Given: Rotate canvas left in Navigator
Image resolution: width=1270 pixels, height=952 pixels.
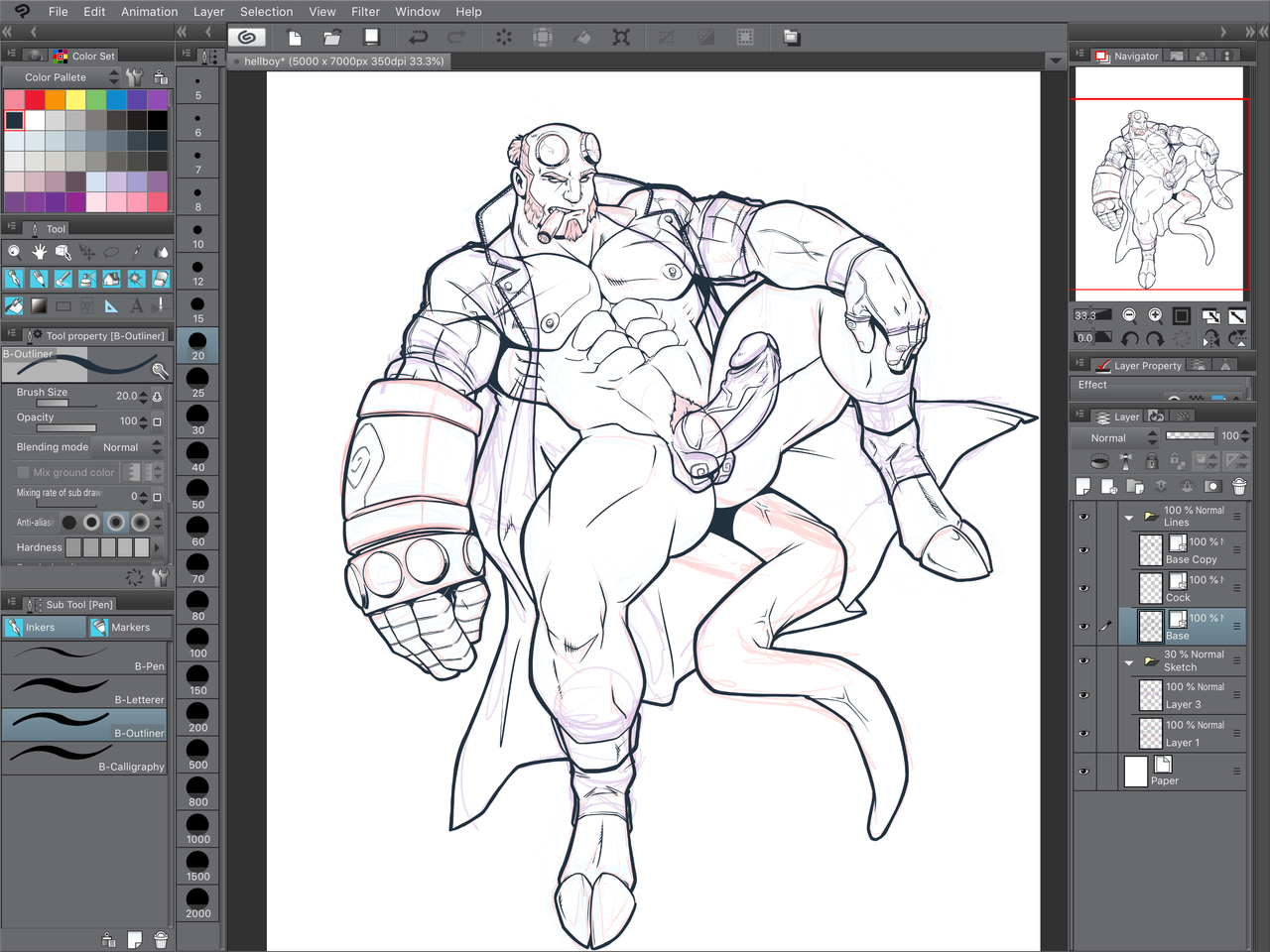Looking at the screenshot, I should [x=1129, y=338].
